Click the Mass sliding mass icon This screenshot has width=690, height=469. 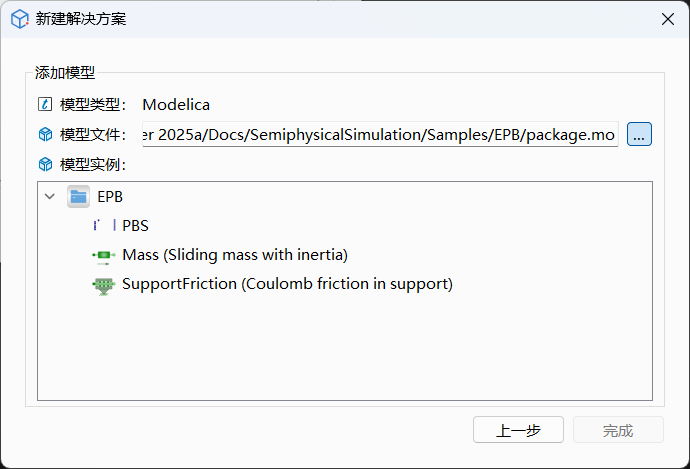[x=104, y=255]
